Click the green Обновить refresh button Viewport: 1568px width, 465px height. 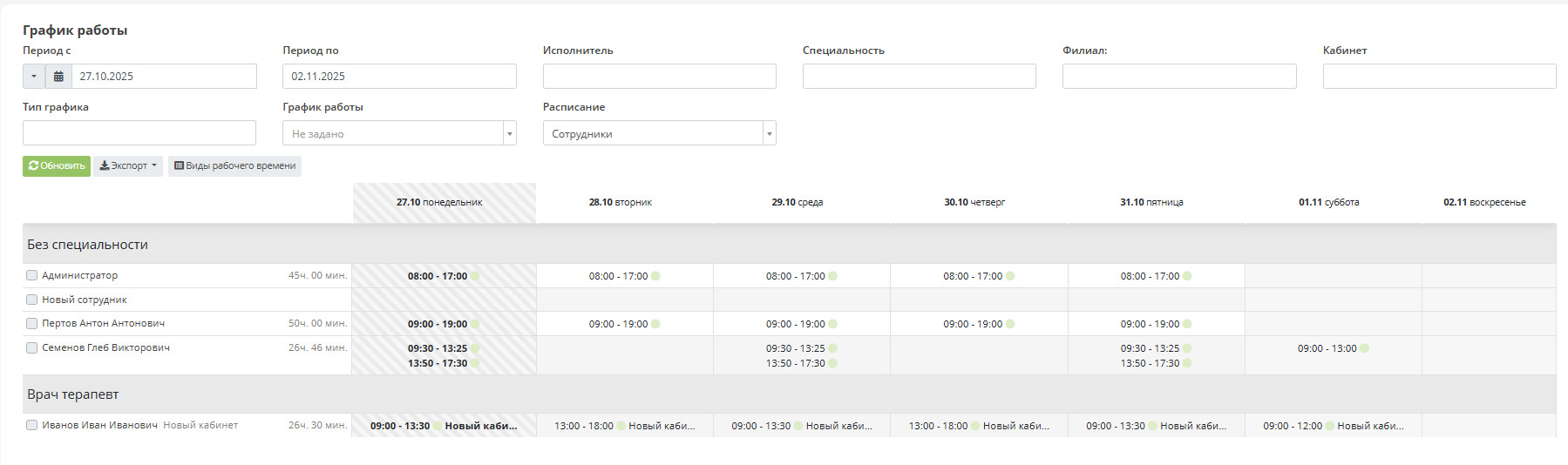coord(57,165)
